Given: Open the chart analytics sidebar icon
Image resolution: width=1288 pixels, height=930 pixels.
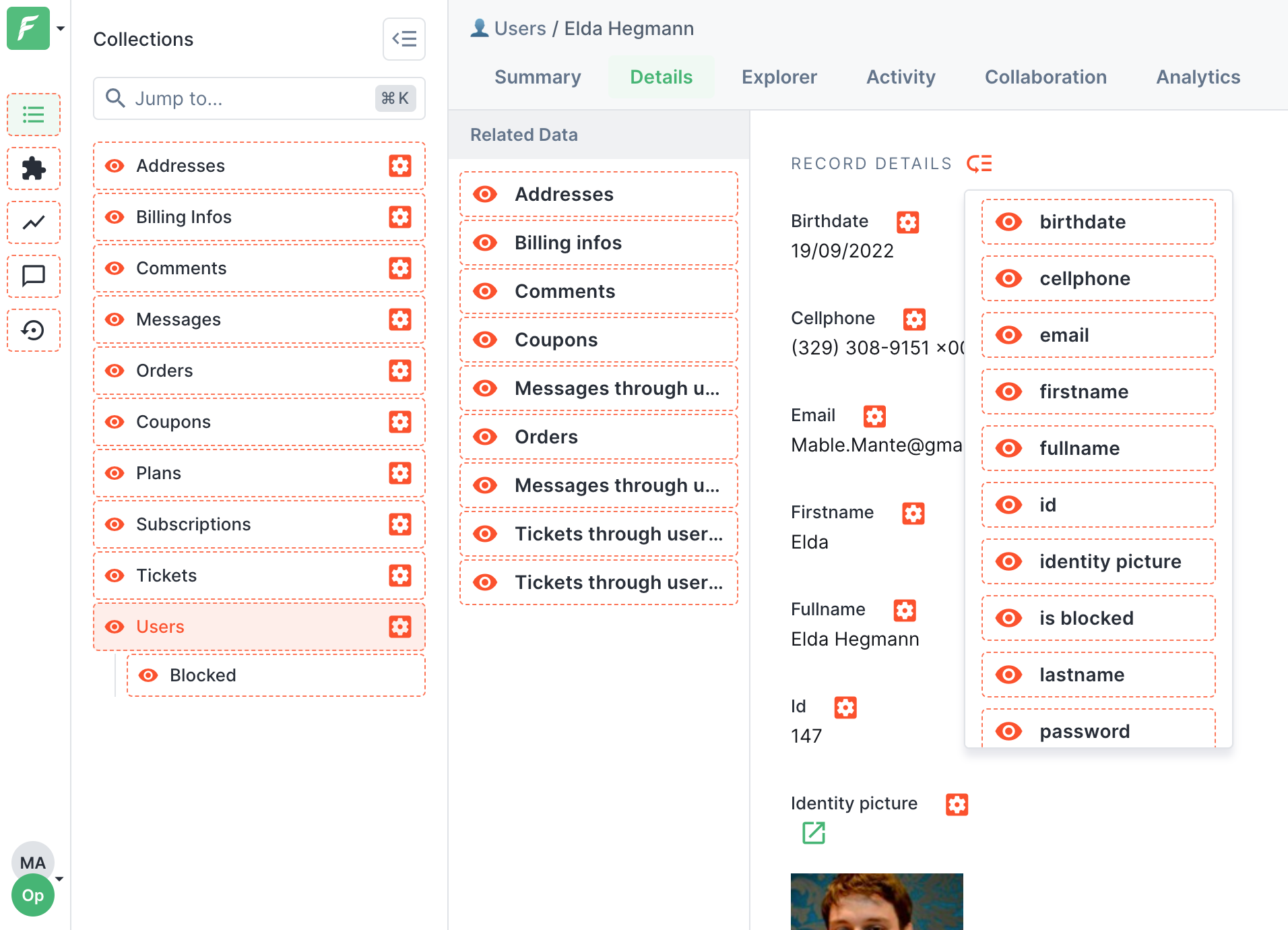Looking at the screenshot, I should [33, 222].
